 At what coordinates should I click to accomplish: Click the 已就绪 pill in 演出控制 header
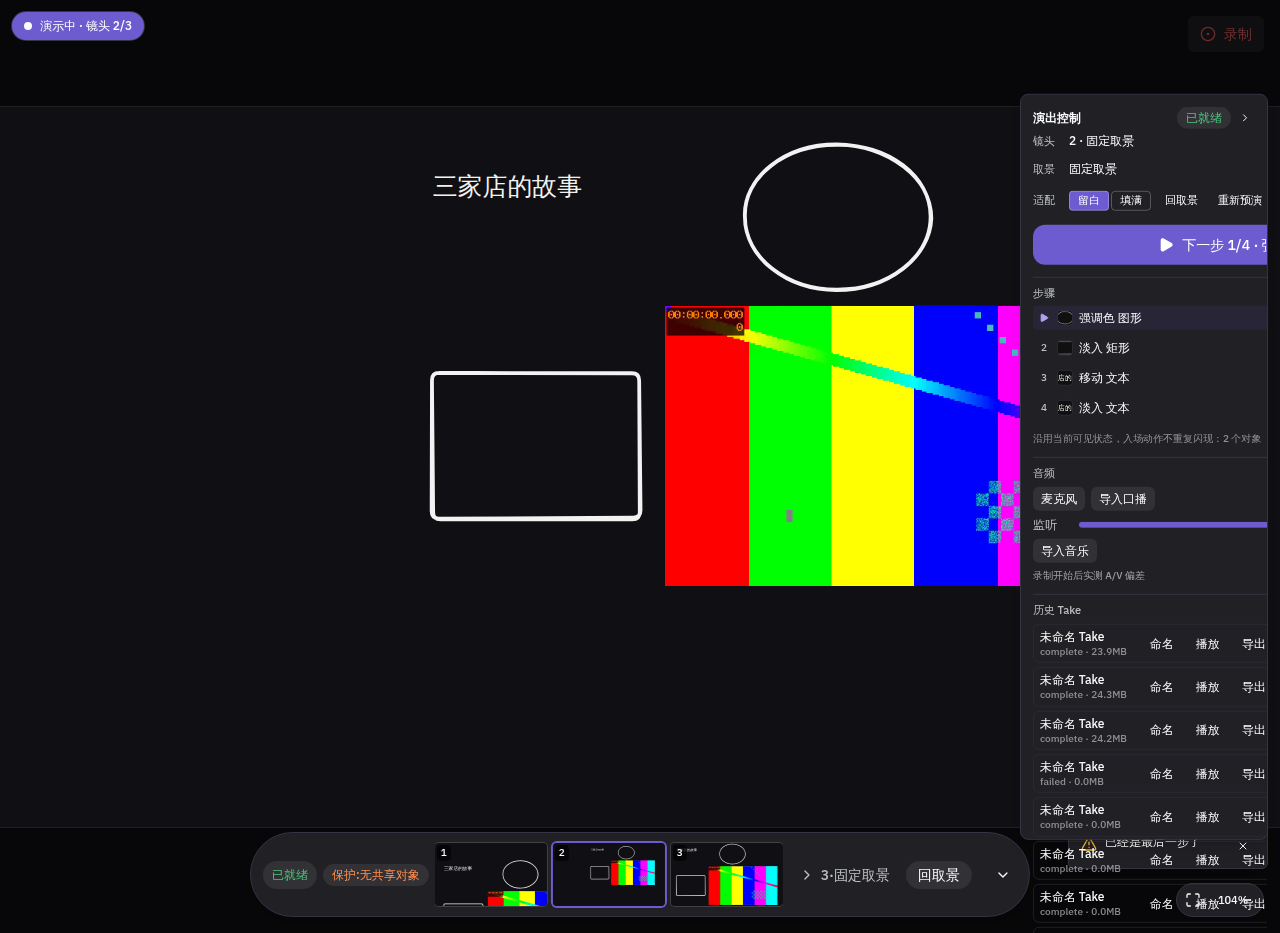(x=1204, y=118)
